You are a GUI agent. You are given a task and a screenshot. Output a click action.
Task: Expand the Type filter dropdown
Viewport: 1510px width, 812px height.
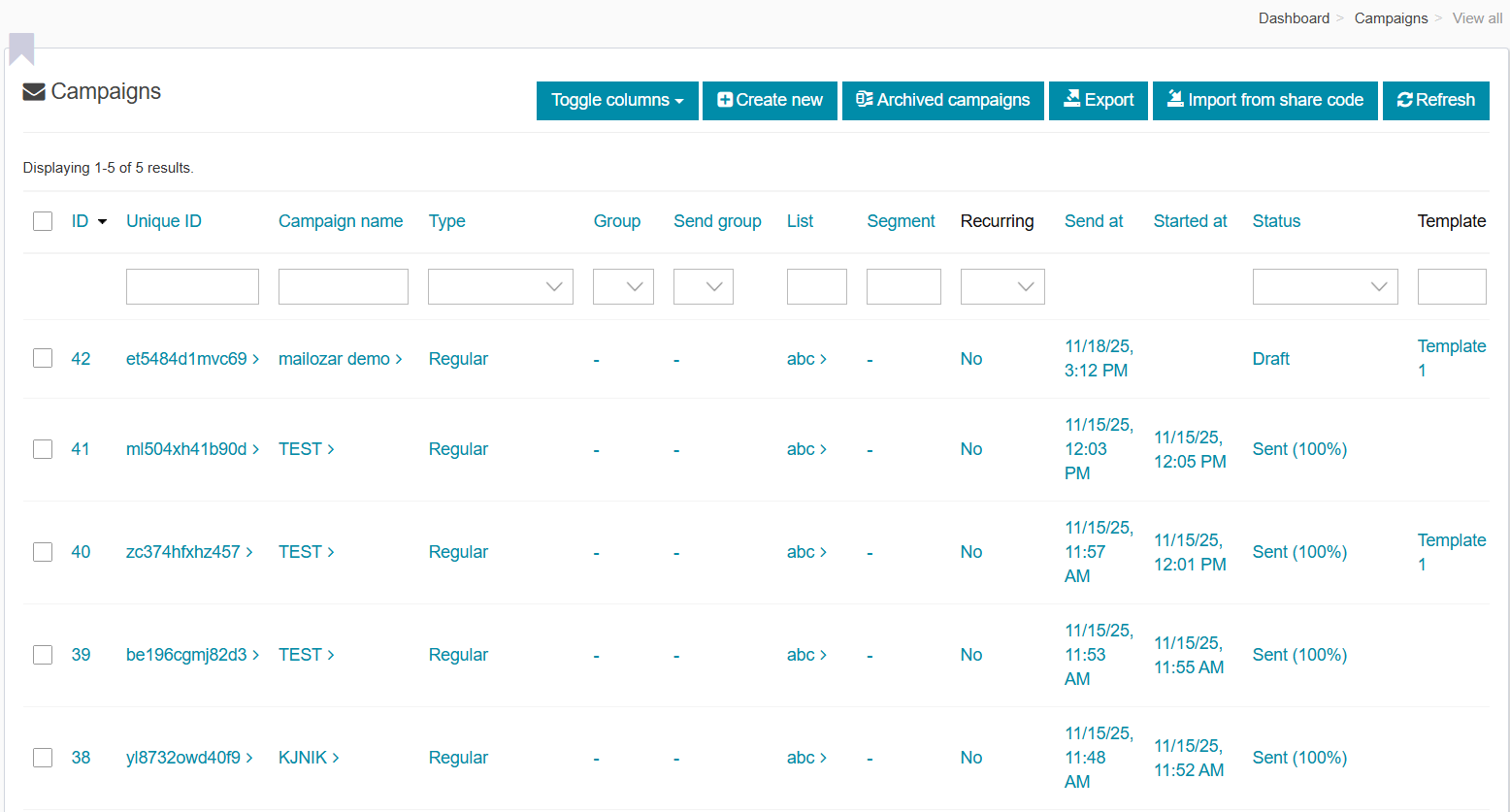click(500, 286)
